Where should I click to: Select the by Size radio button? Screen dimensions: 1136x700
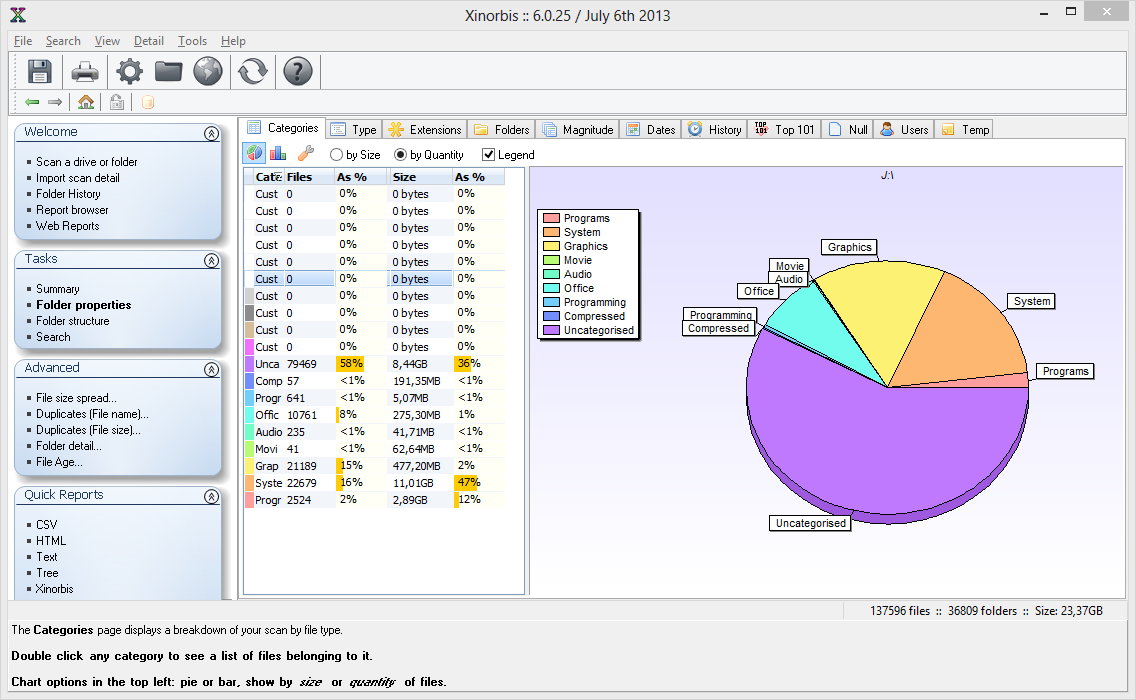click(336, 154)
